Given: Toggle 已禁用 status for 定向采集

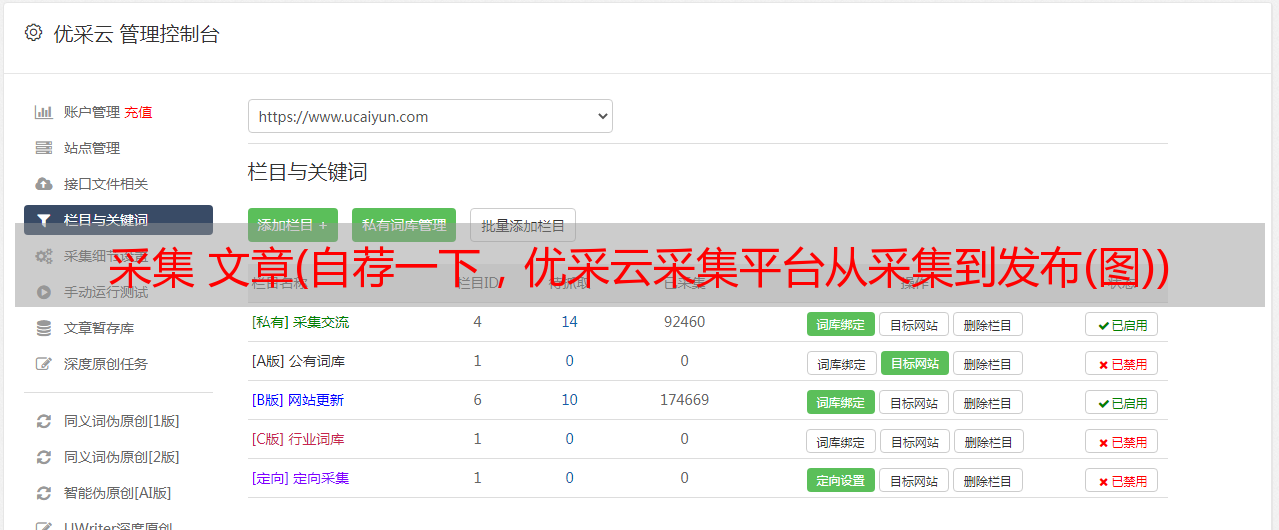Looking at the screenshot, I should click(x=1122, y=480).
